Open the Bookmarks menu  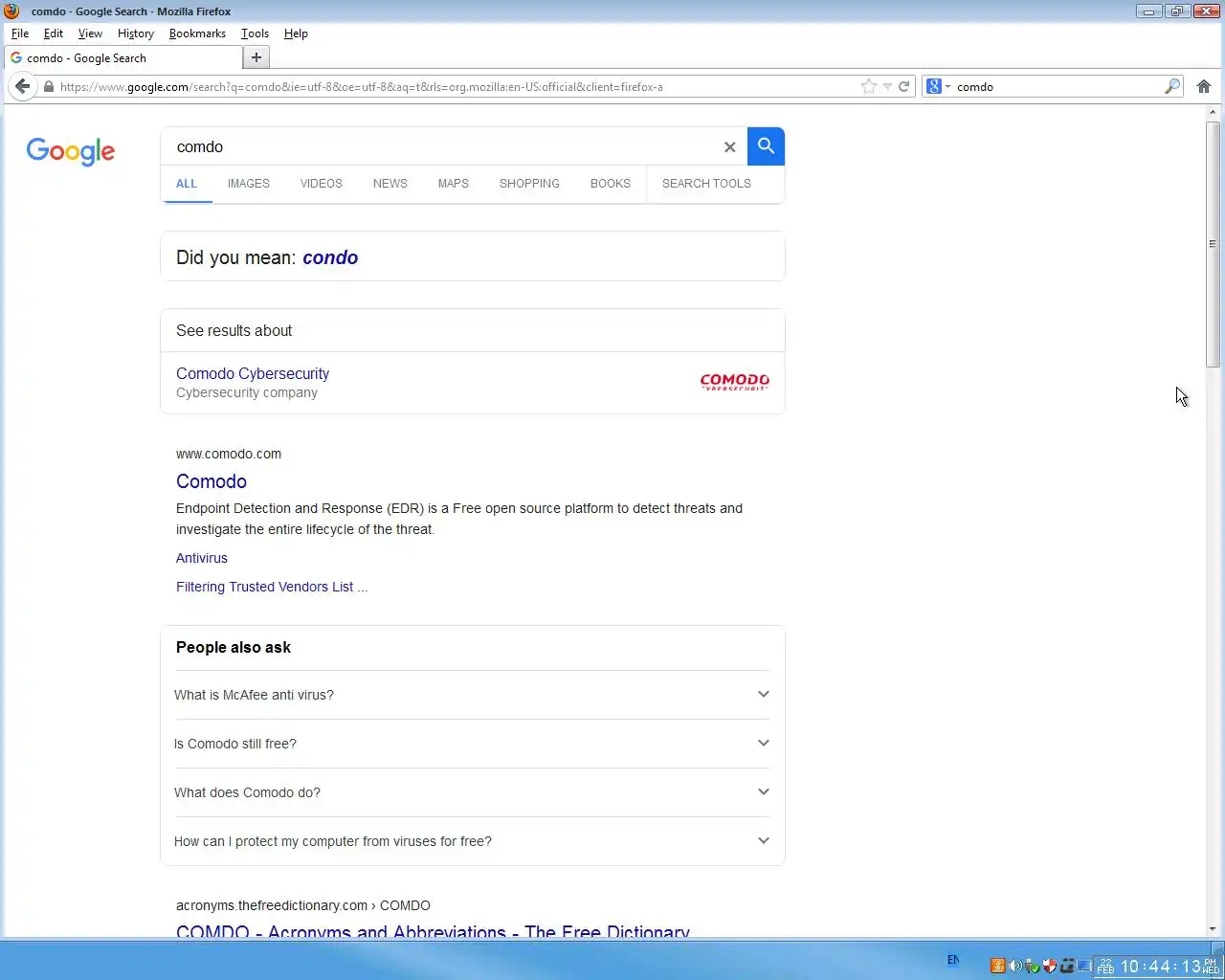(197, 33)
